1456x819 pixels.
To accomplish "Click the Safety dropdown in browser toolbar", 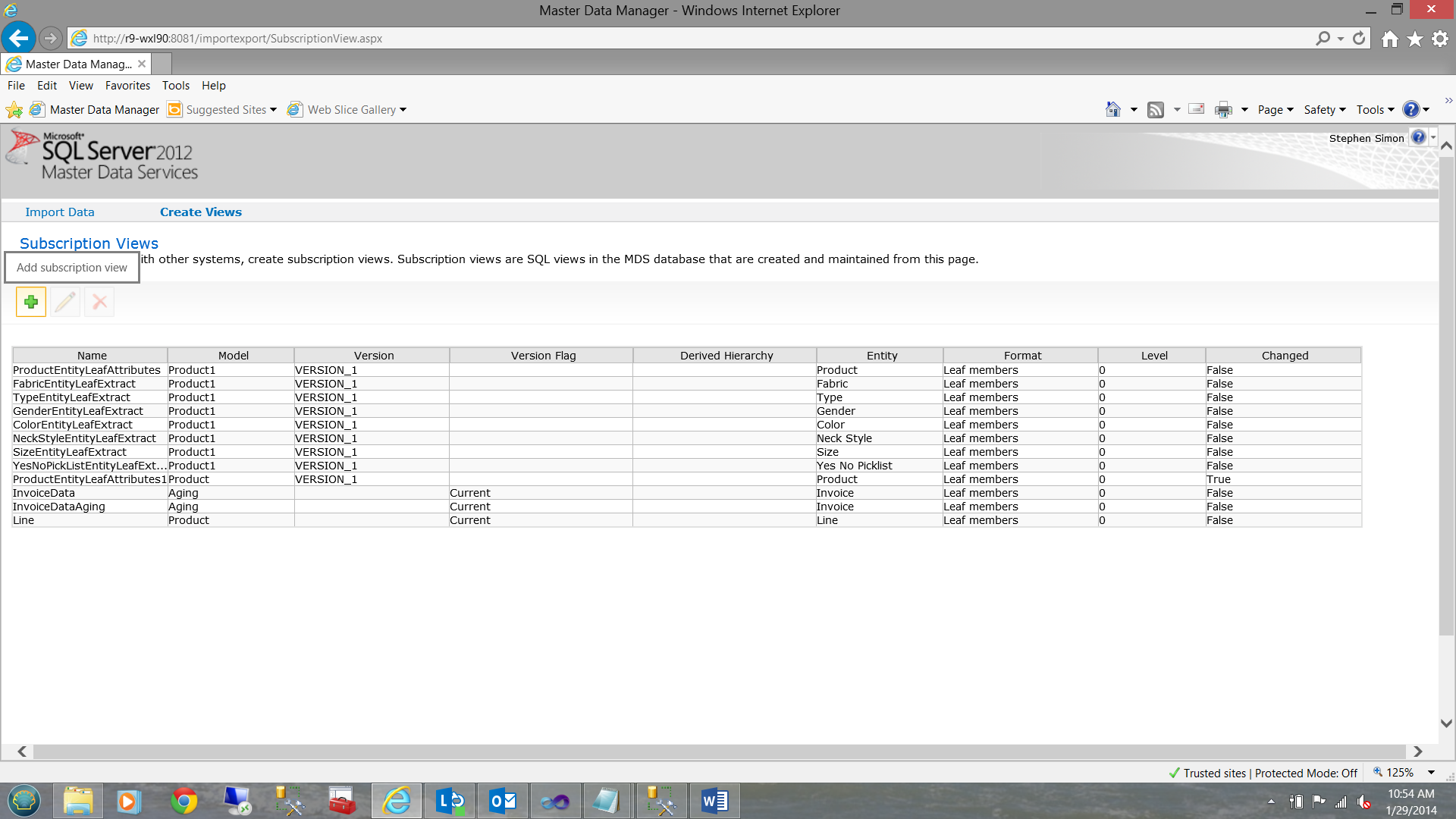I will [1324, 109].
